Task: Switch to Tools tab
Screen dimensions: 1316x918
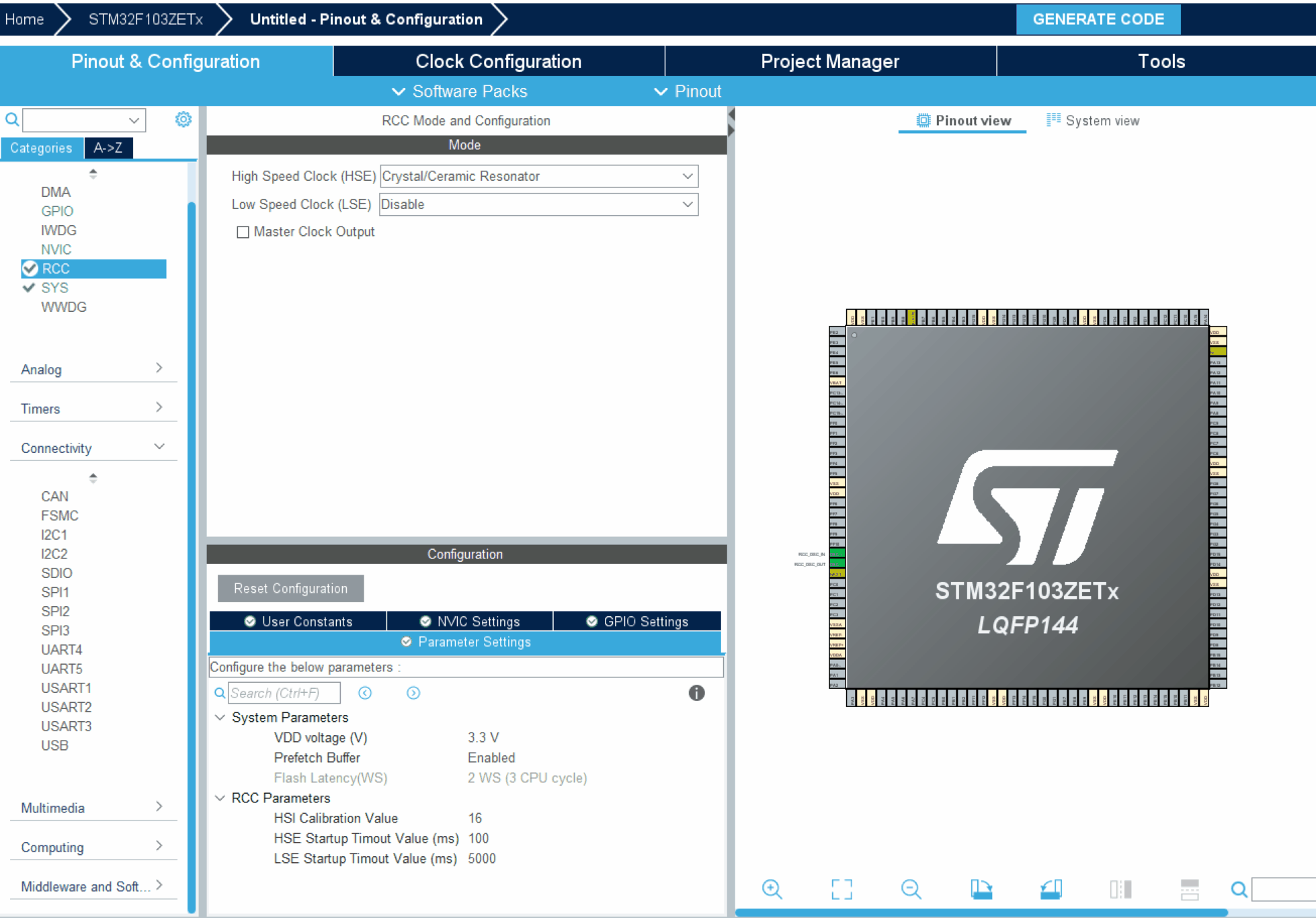Action: tap(1161, 61)
